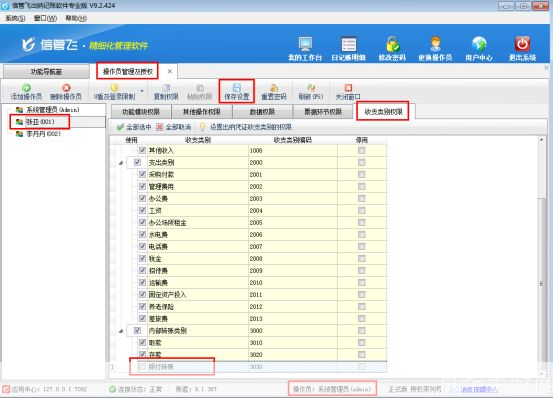Collapse the 支出类别 tree node

point(121,163)
